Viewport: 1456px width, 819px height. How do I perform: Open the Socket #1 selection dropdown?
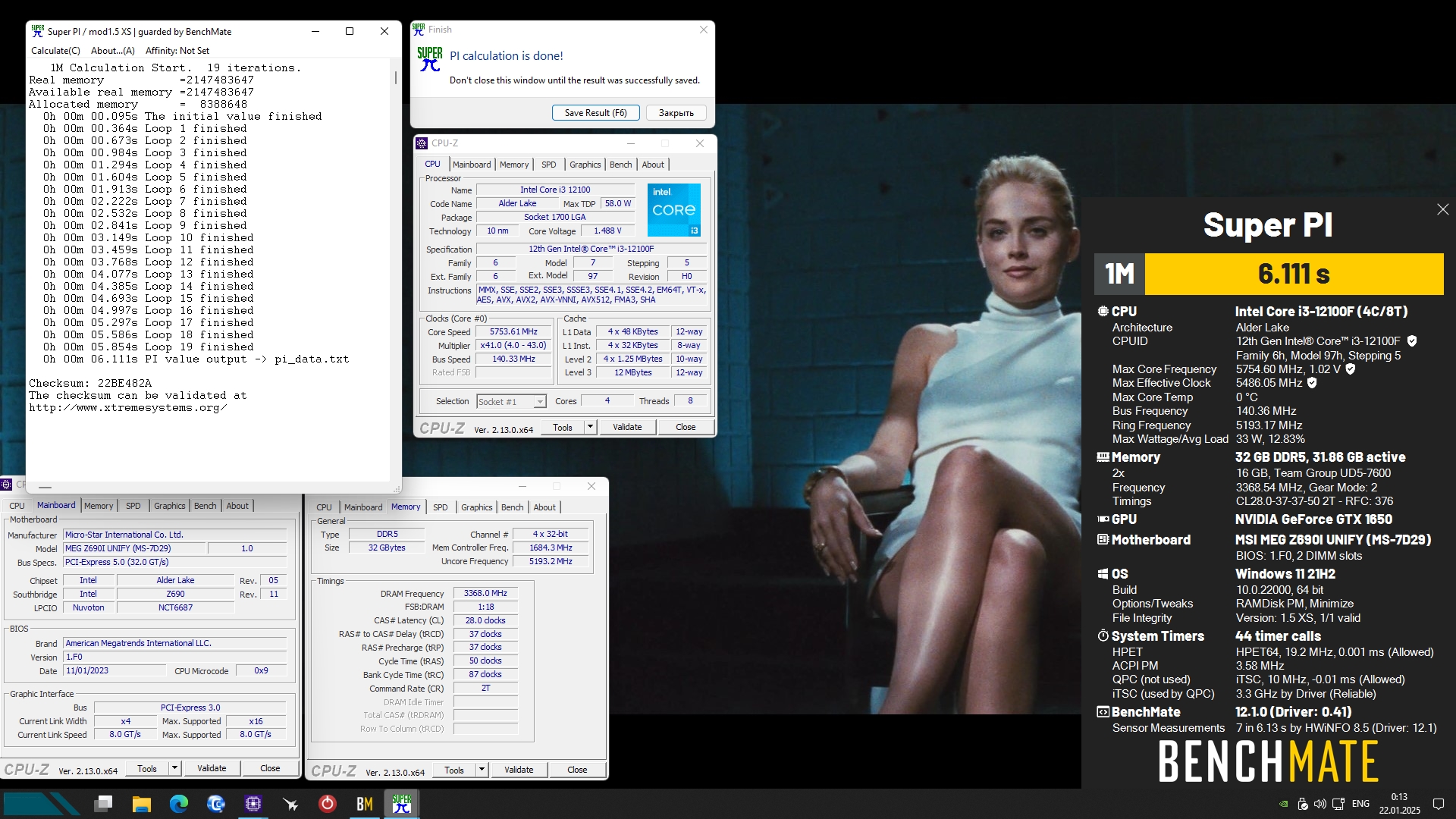pyautogui.click(x=511, y=402)
